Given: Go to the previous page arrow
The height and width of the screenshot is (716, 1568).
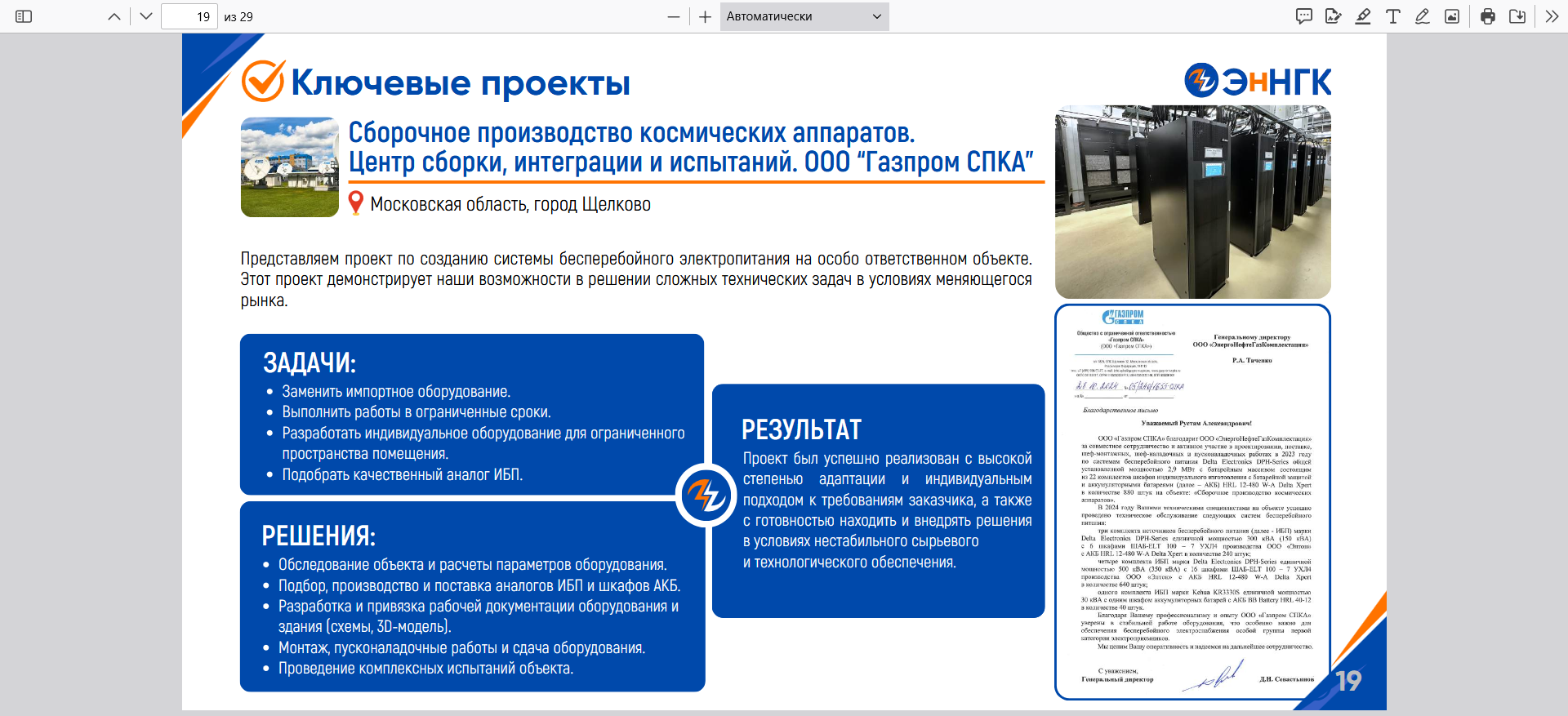Looking at the screenshot, I should pos(114,16).
